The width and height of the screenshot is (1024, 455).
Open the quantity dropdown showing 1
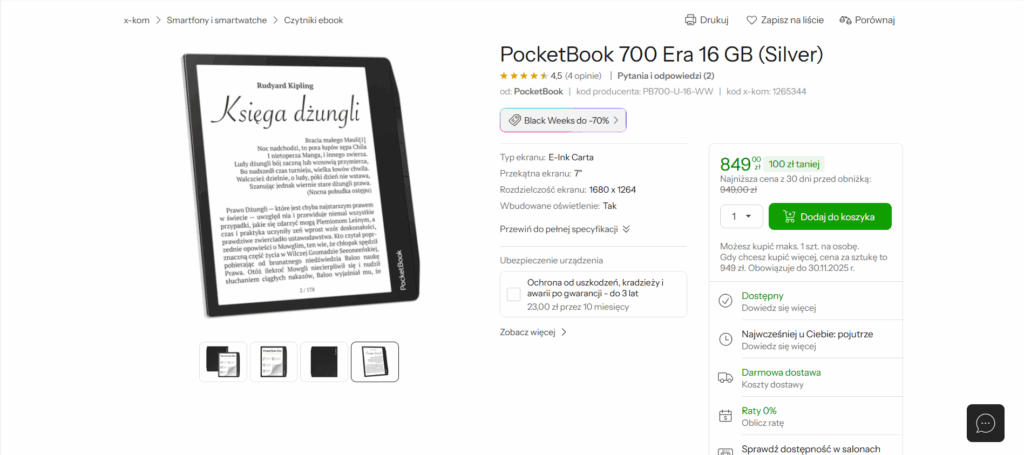(741, 216)
